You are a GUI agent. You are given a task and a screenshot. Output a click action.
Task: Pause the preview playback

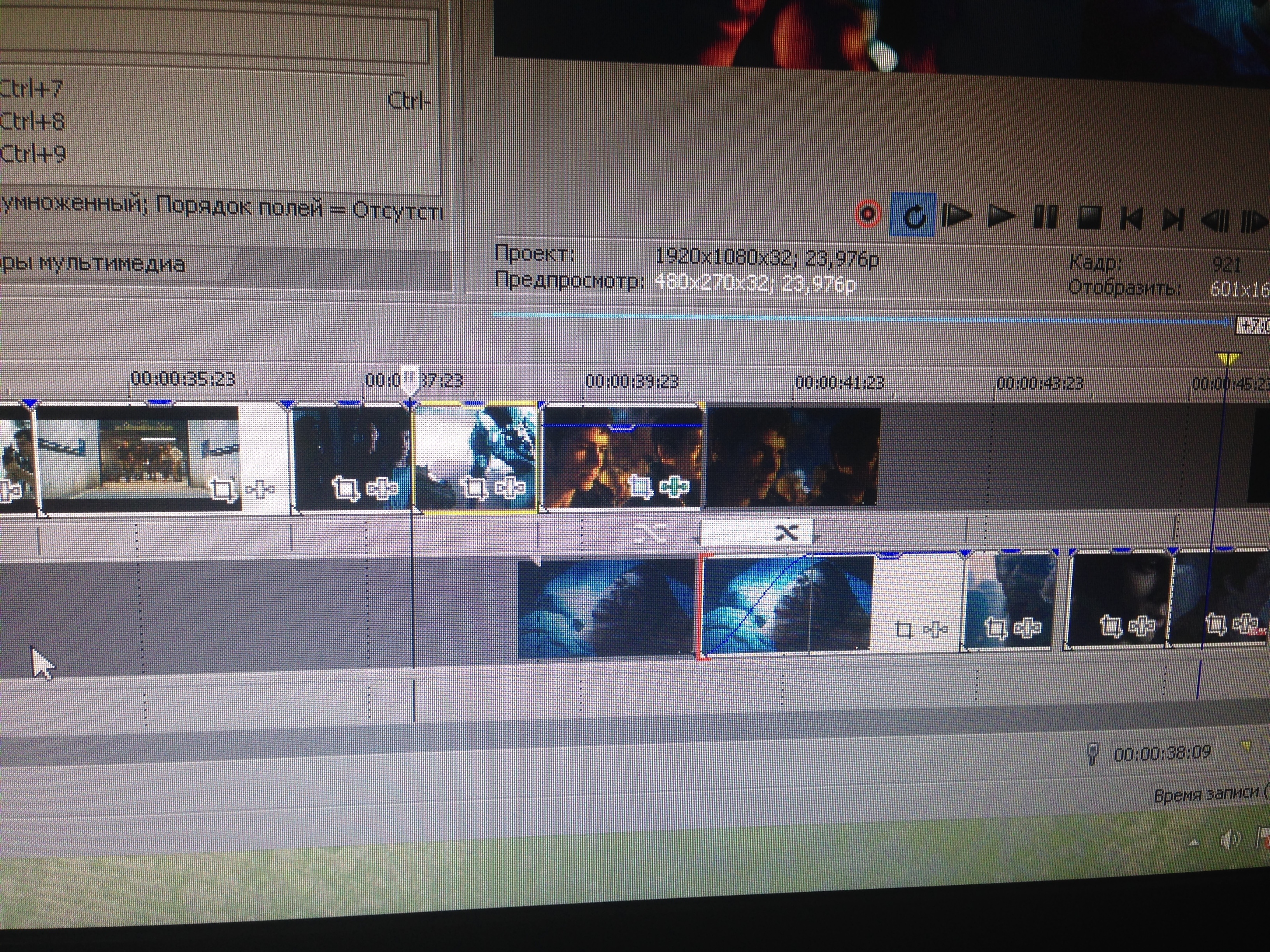(1045, 217)
